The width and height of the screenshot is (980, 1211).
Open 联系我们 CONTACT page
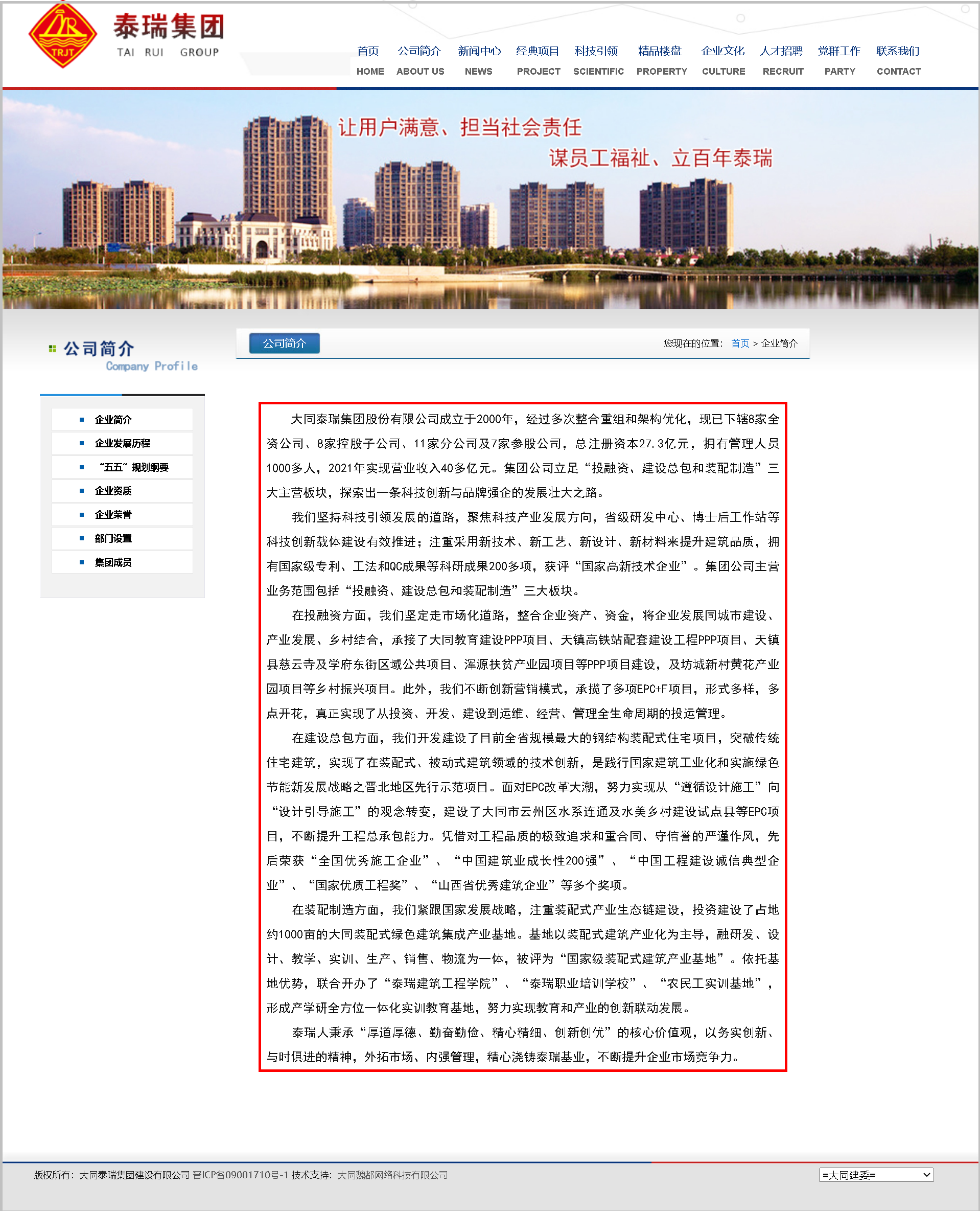(898, 60)
